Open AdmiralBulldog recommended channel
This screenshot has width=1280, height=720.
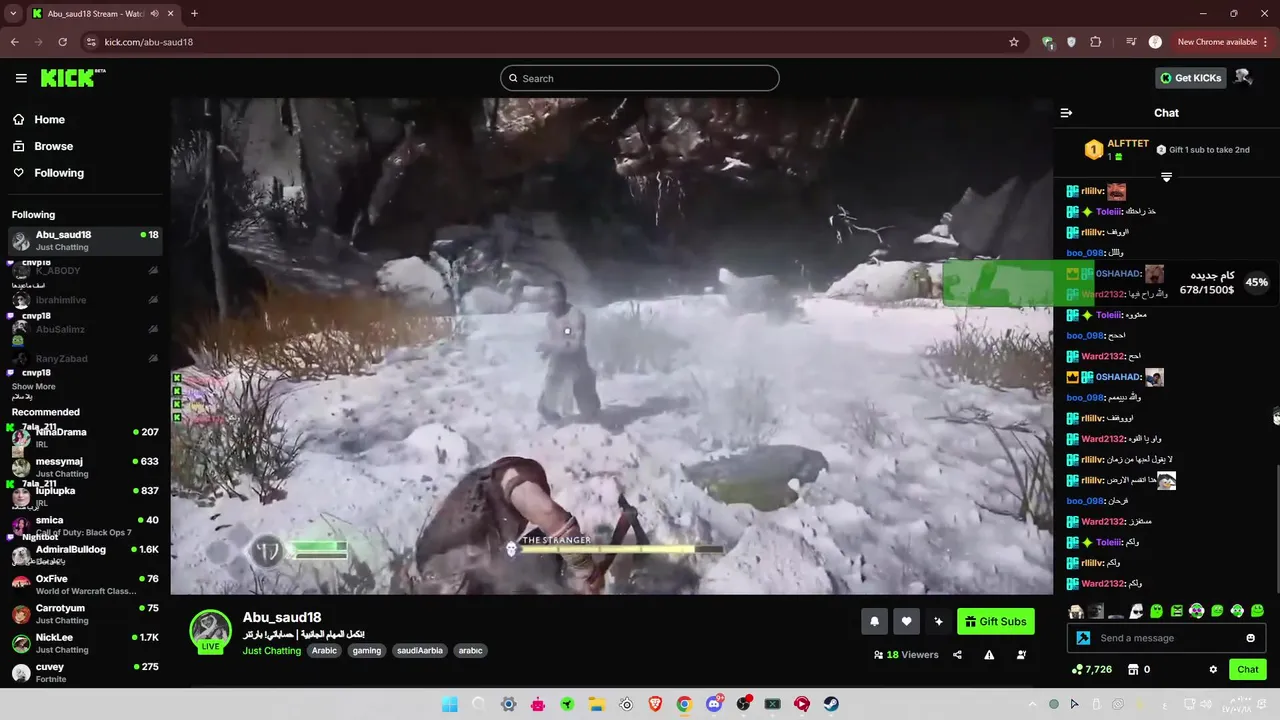click(84, 555)
